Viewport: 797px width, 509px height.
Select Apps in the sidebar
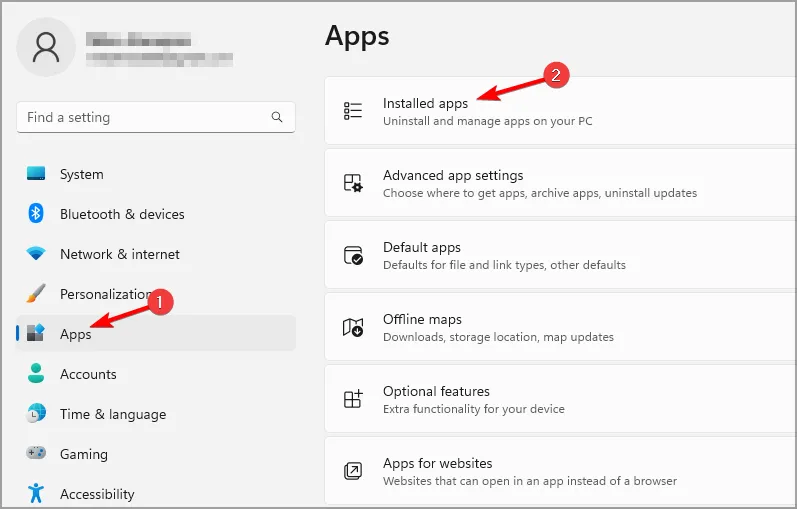point(156,334)
